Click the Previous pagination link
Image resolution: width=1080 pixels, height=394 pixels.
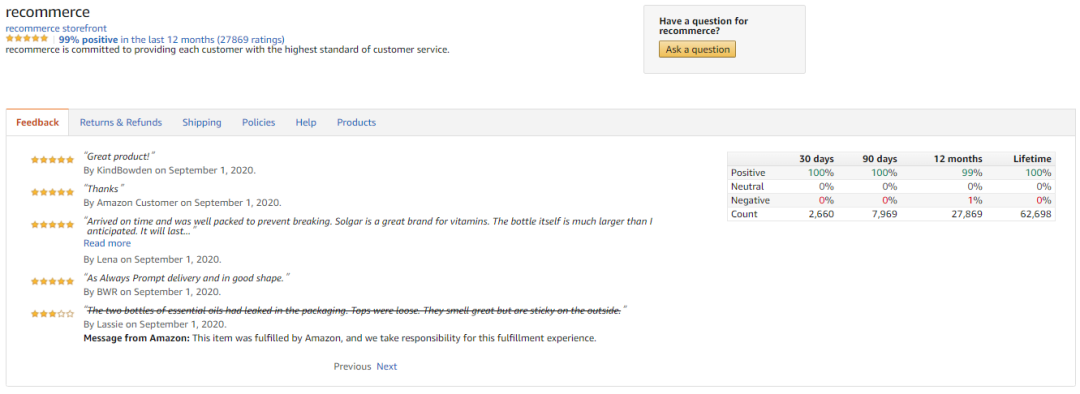tap(352, 366)
